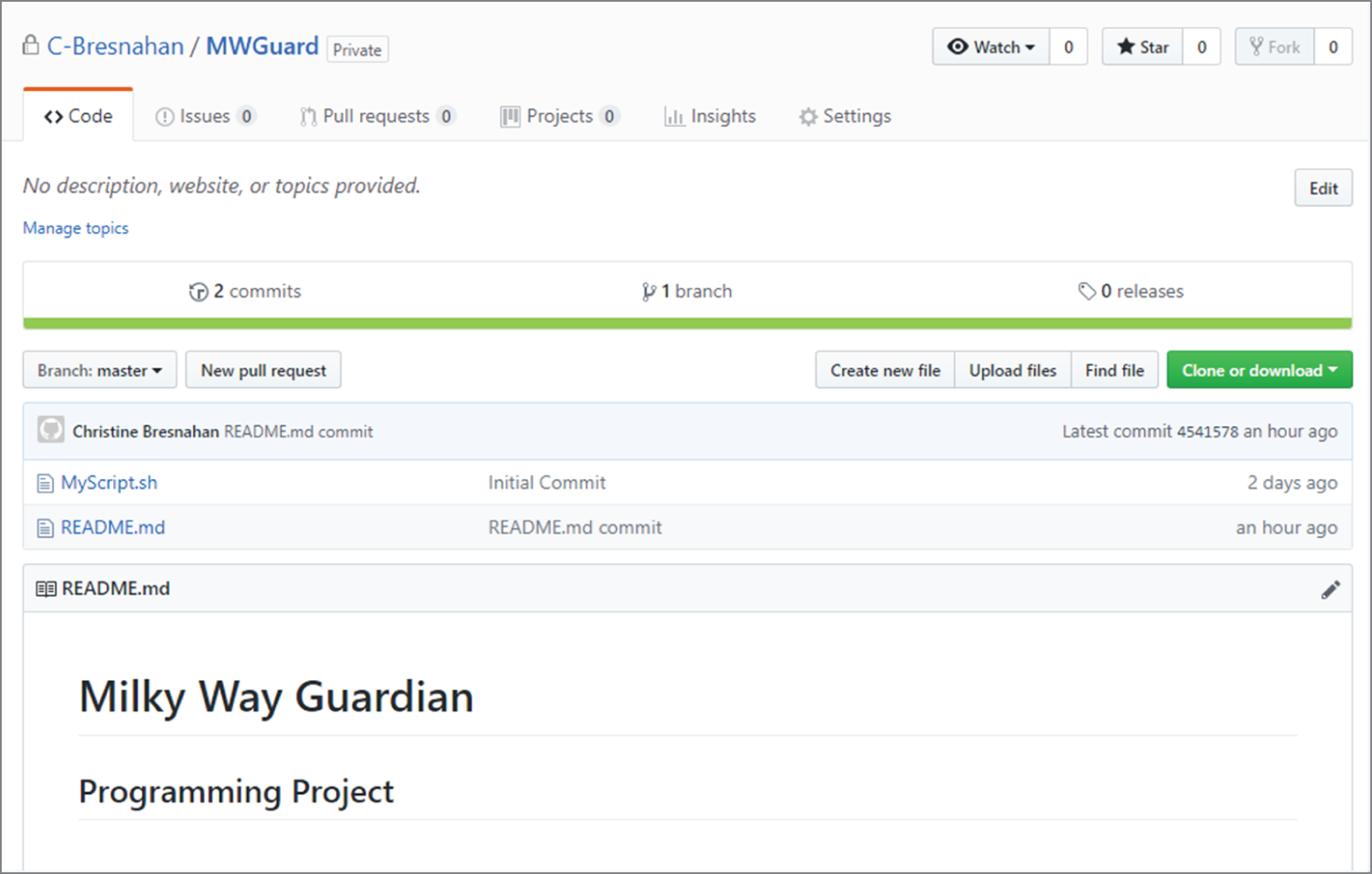Click the MyScript.sh file icon

[x=45, y=484]
